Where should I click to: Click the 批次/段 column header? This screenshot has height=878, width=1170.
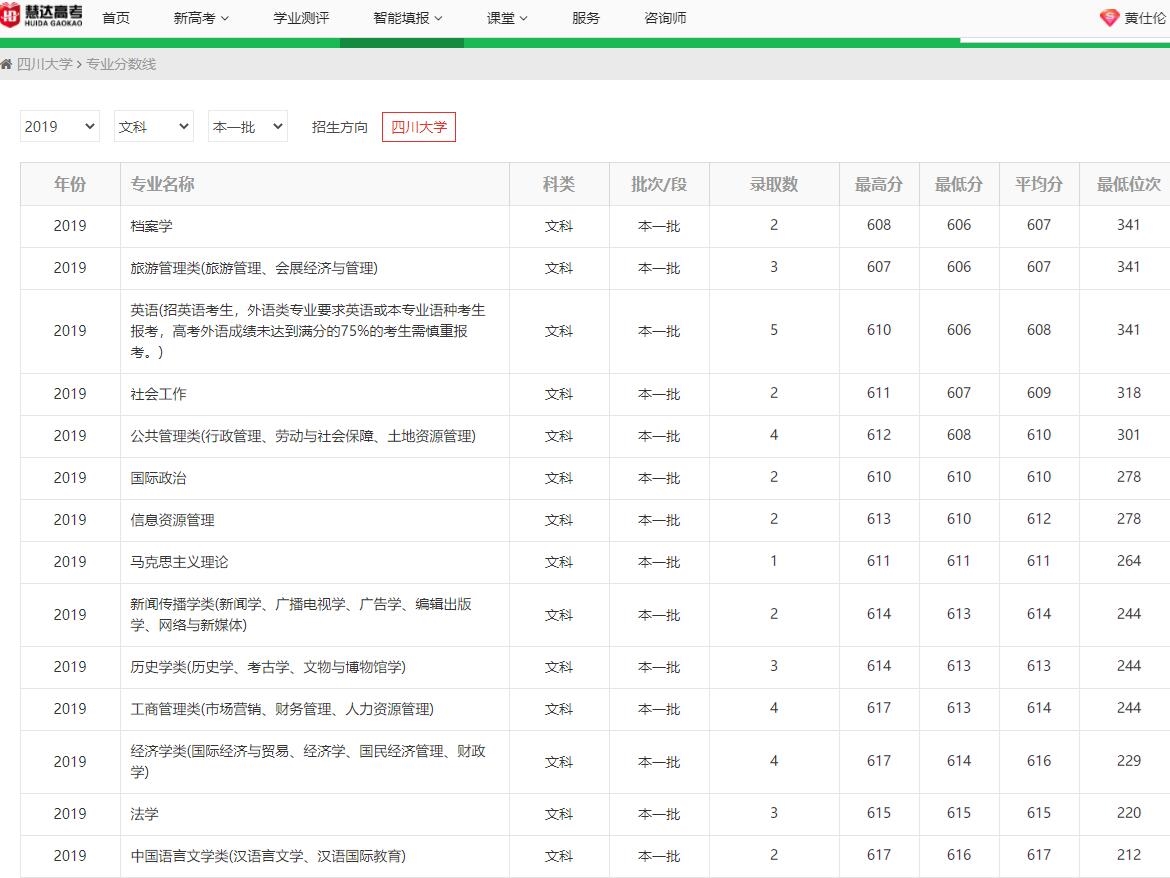(659, 184)
